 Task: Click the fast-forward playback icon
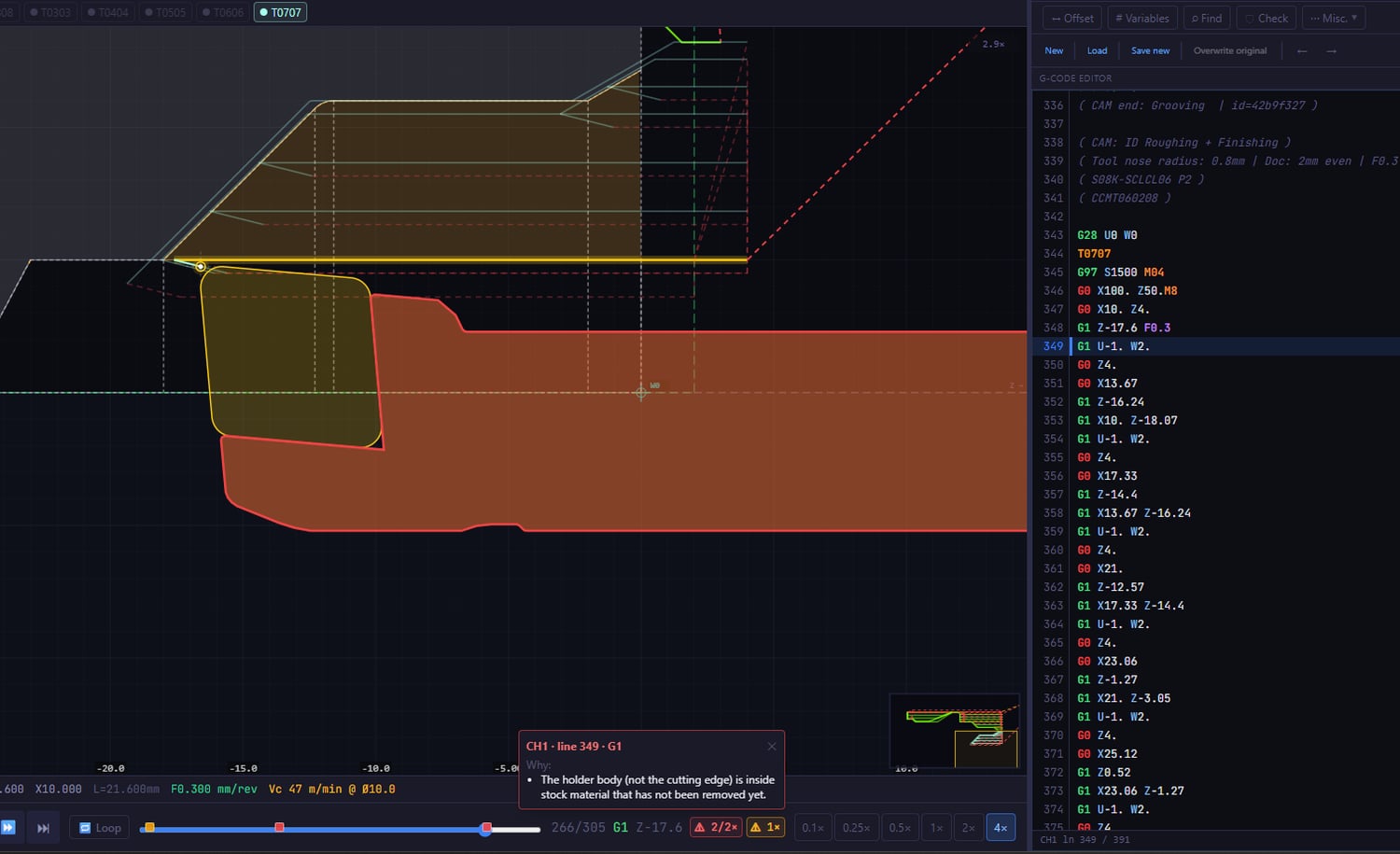point(8,827)
